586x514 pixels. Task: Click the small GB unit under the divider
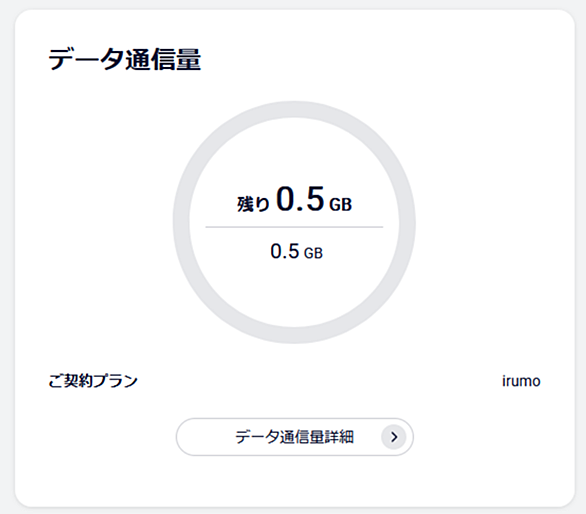(313, 253)
